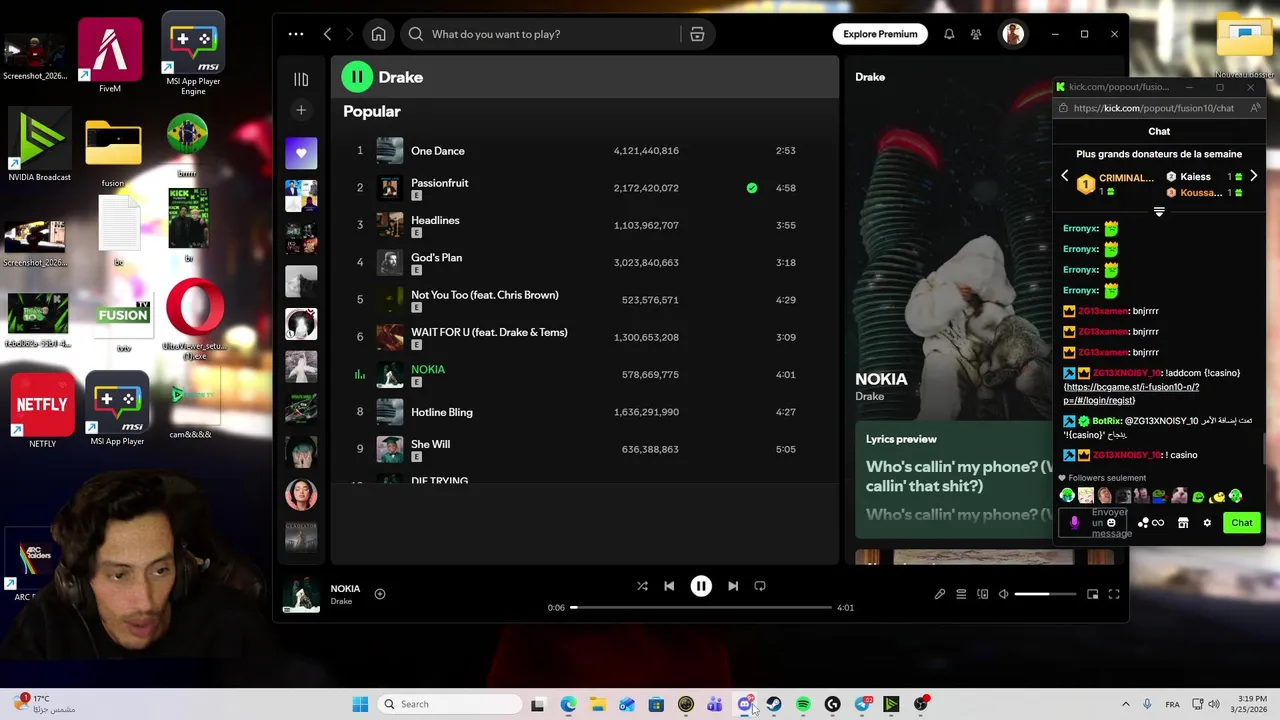
Task: Expand the system tray hidden icons chevron
Action: (1125, 704)
